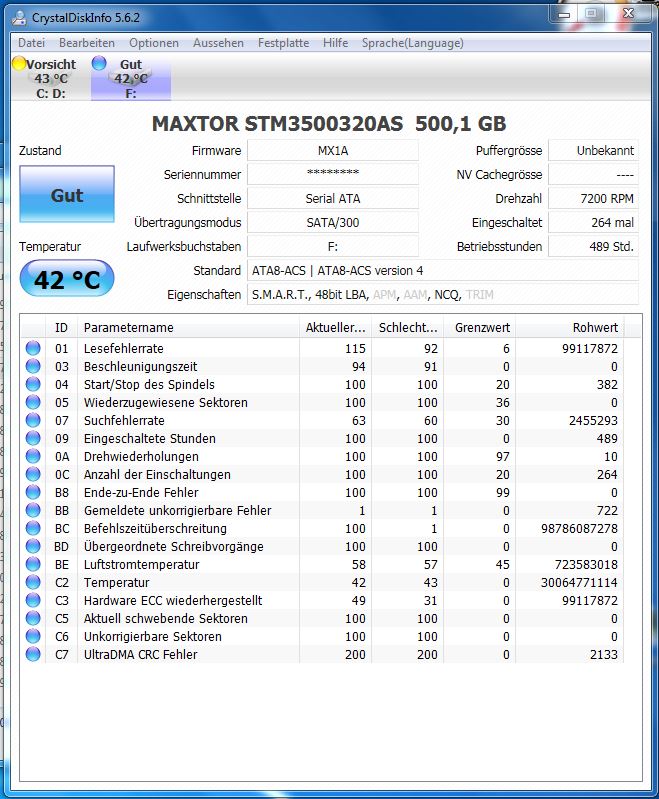Click status orb of Start/Stop des Spindels row

pyautogui.click(x=33, y=384)
